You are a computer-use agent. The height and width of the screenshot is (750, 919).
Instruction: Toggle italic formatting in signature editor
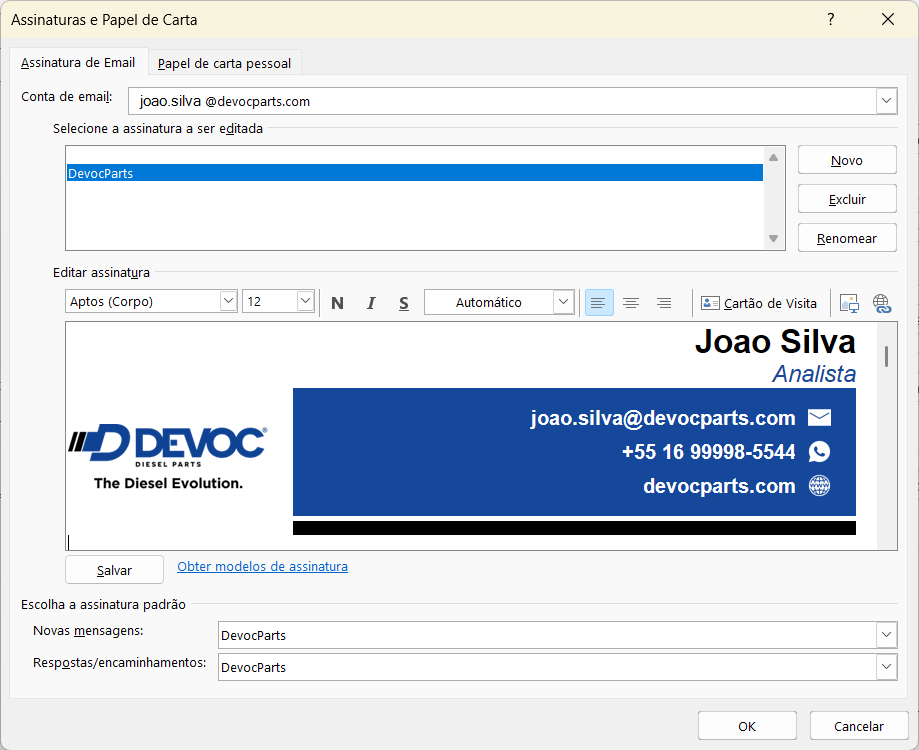tap(370, 303)
